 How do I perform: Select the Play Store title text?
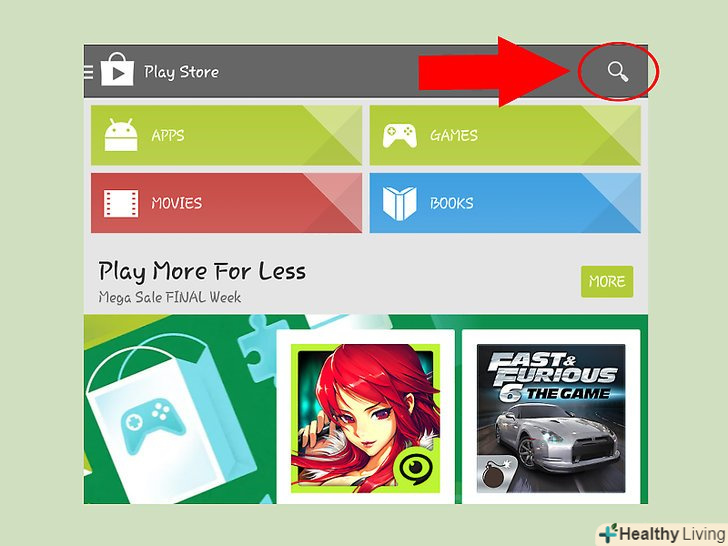(x=181, y=72)
